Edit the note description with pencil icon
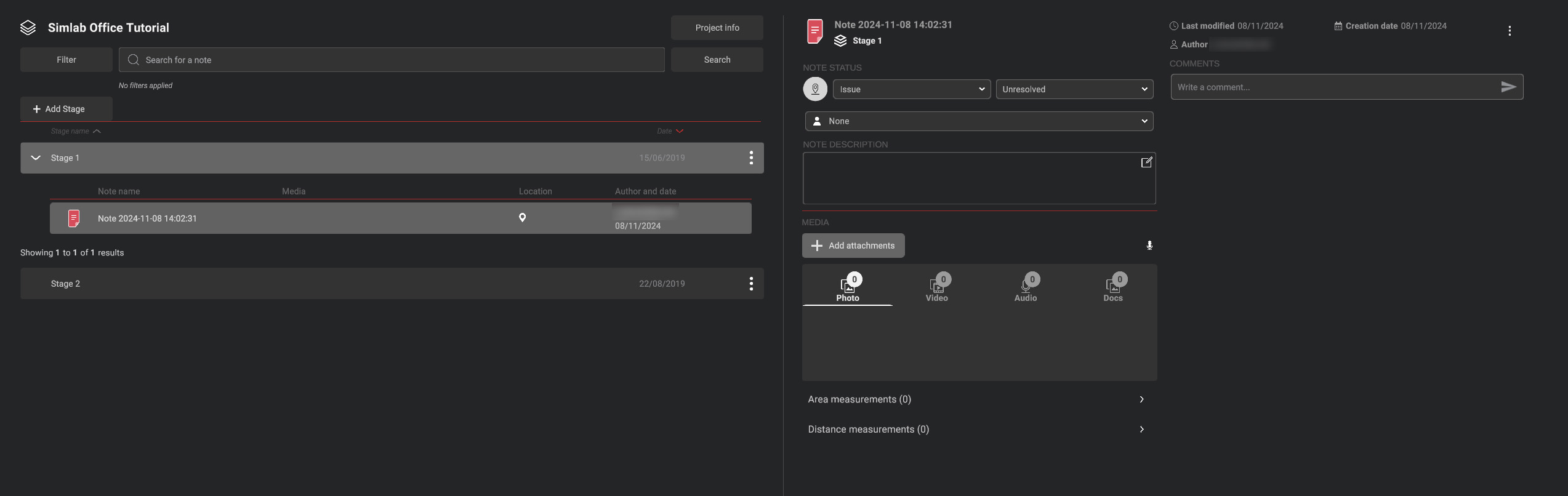 [x=1146, y=162]
